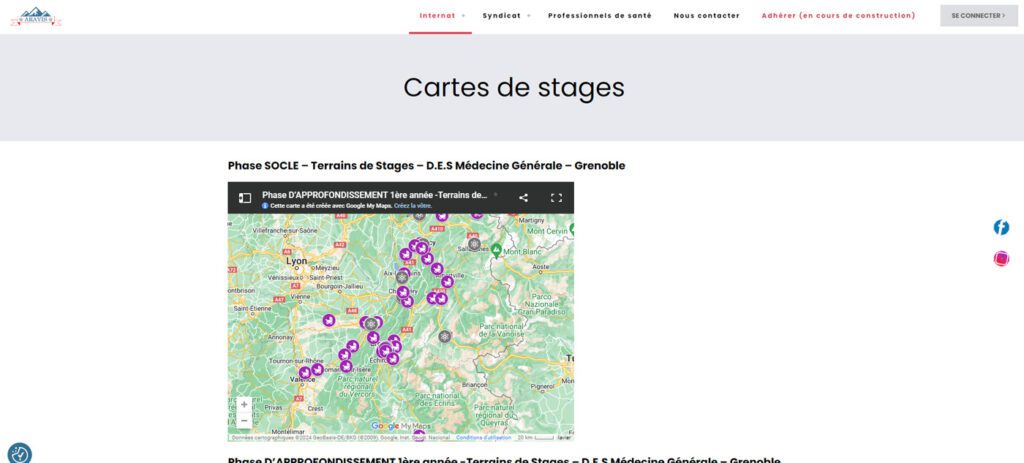The image size is (1024, 463).
Task: Share the map using share icon
Action: tap(523, 198)
